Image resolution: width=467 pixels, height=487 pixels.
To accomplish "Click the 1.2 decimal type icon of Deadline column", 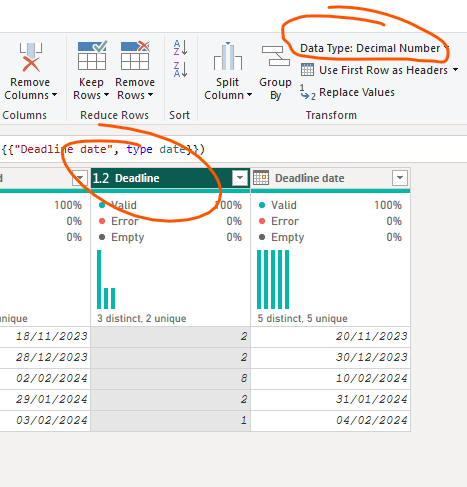I will pyautogui.click(x=101, y=178).
